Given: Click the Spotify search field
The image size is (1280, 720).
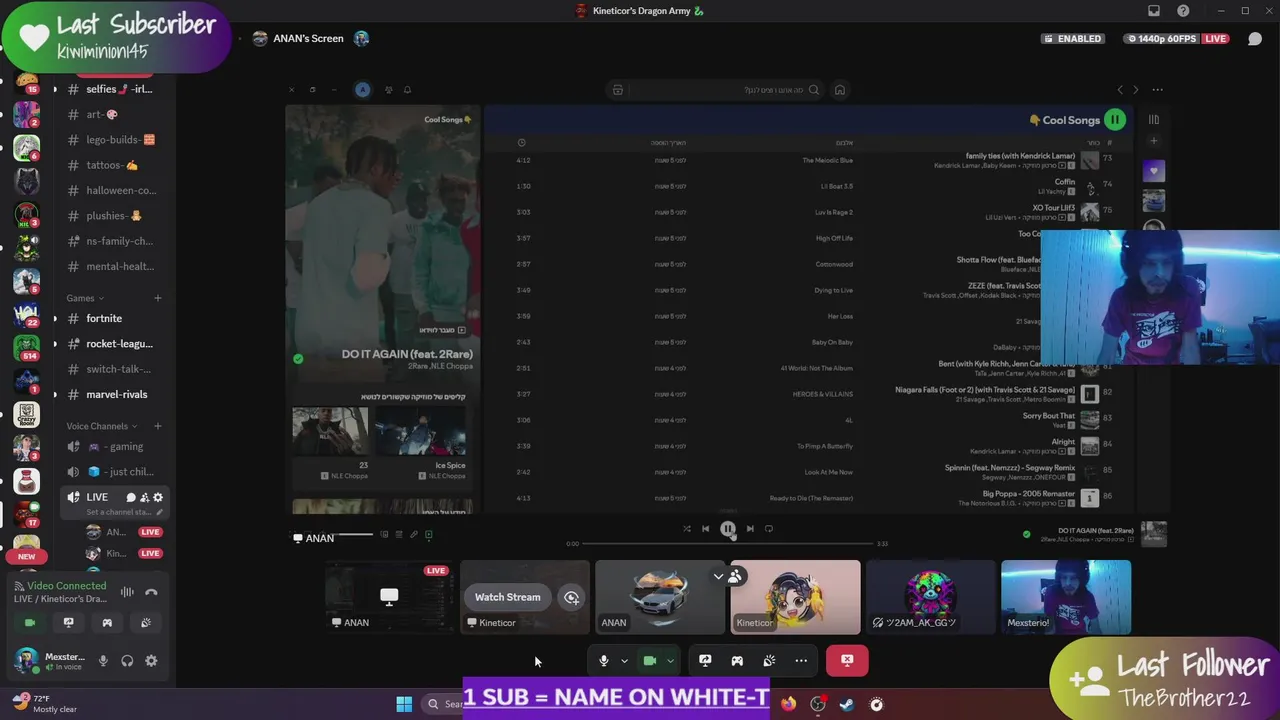Looking at the screenshot, I should (x=717, y=90).
